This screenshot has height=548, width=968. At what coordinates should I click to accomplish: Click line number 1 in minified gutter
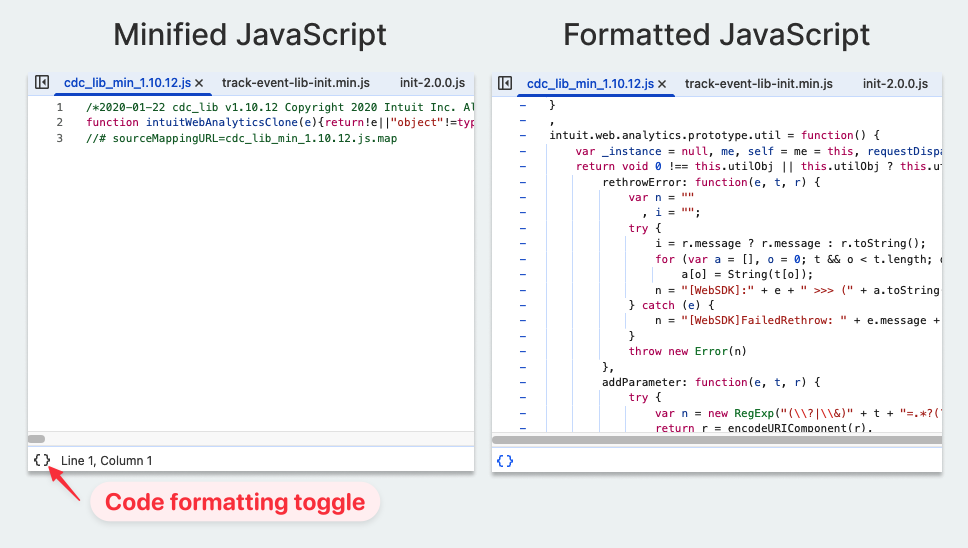coord(60,107)
